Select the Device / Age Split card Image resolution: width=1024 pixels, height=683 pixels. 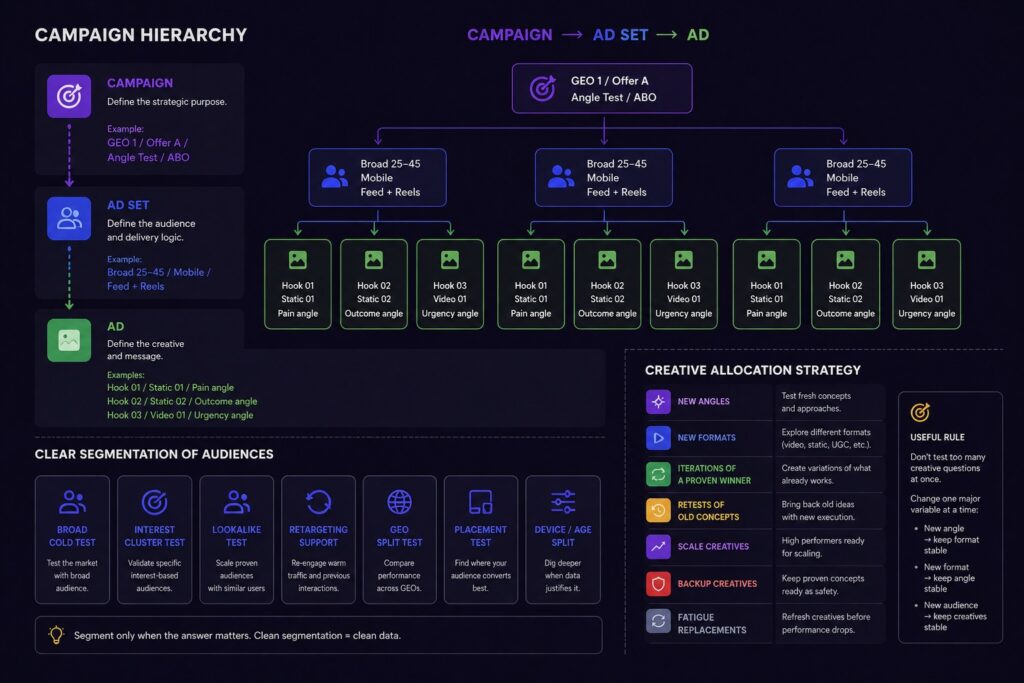pos(563,539)
